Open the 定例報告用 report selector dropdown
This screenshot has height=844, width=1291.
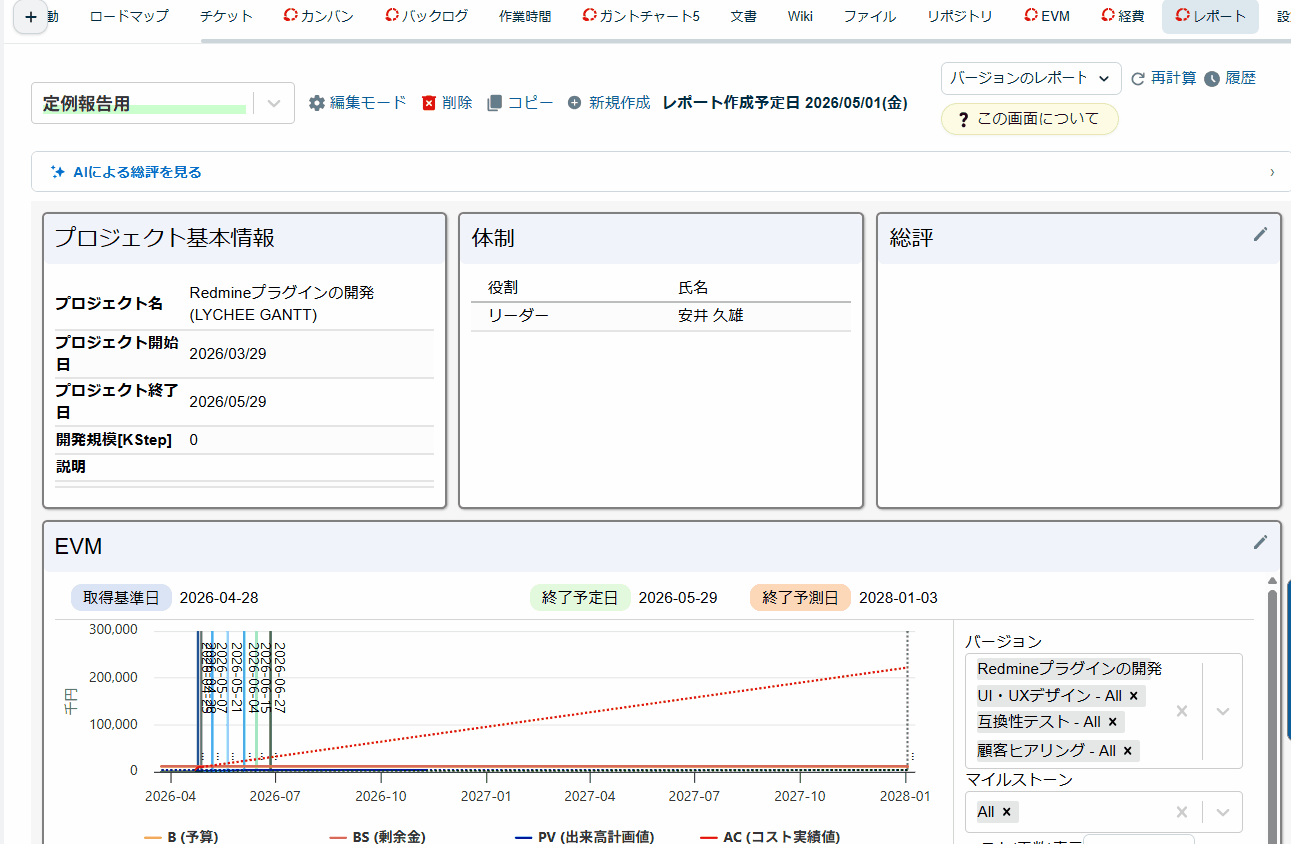click(275, 103)
